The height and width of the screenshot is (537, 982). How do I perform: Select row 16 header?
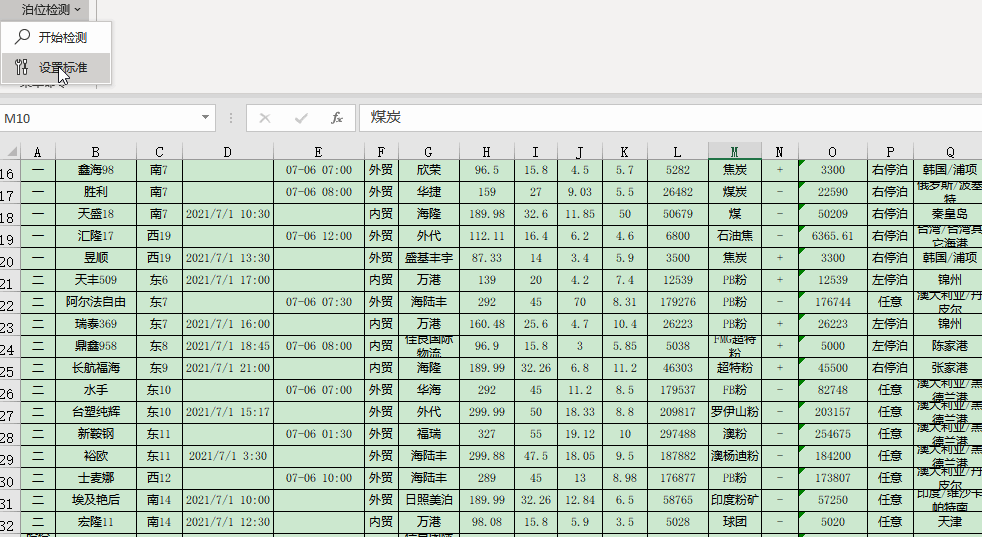9,172
